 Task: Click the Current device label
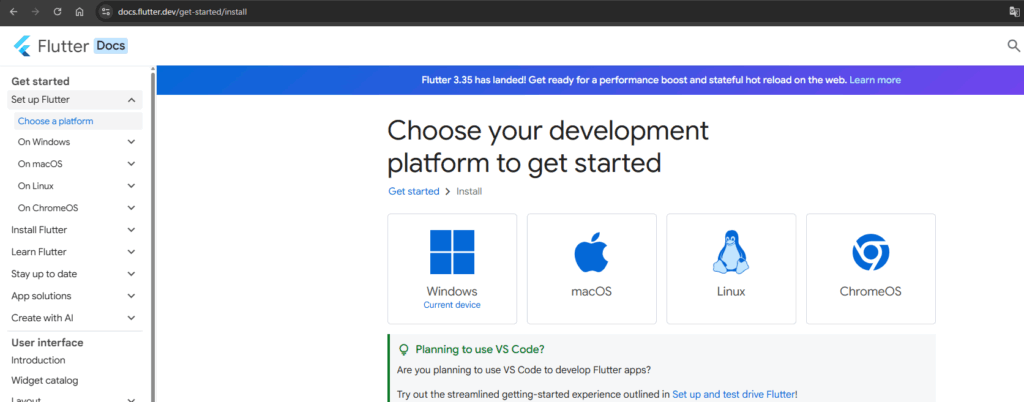tap(452, 305)
